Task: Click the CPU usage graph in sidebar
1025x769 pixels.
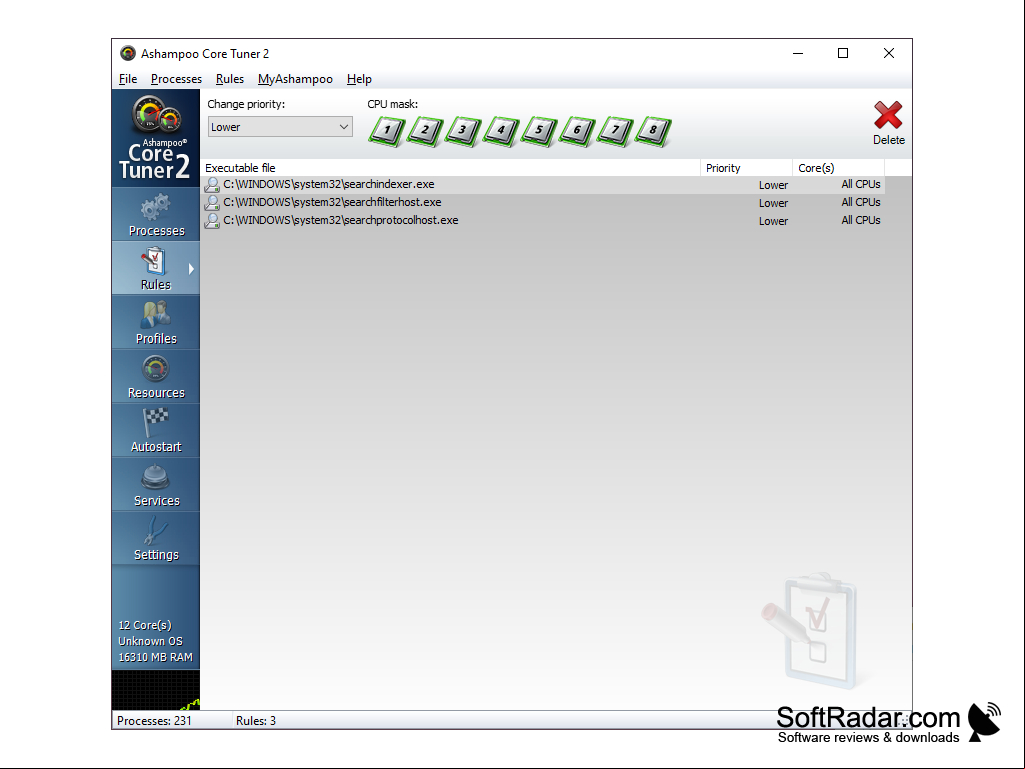Action: (156, 690)
